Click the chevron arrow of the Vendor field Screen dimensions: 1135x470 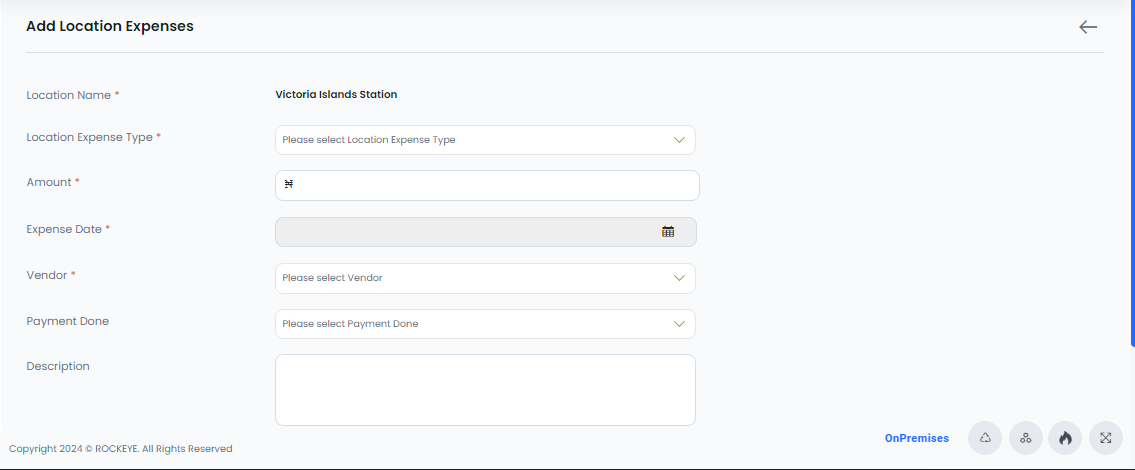click(679, 278)
